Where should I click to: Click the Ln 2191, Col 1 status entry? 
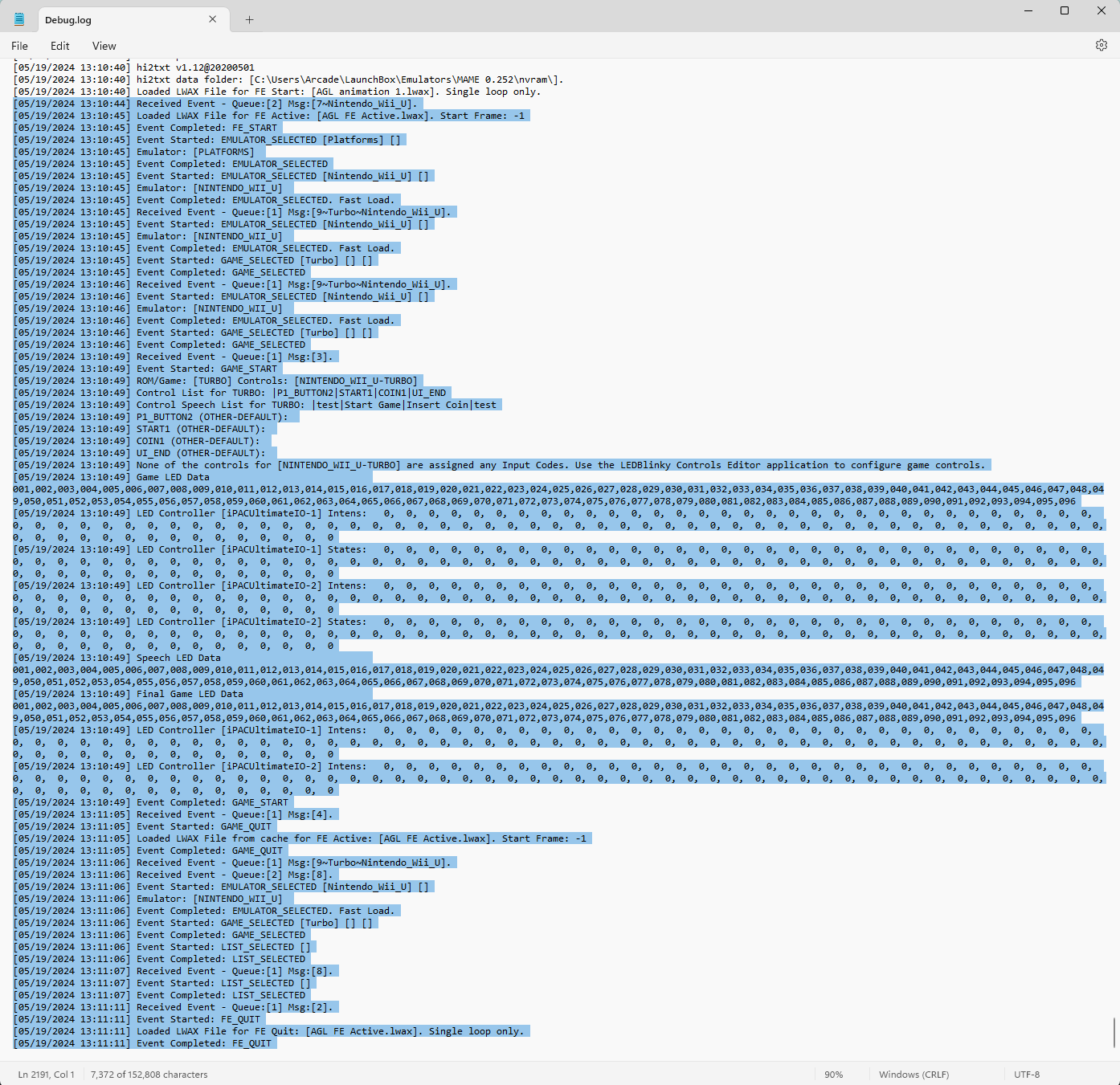pos(46,1075)
